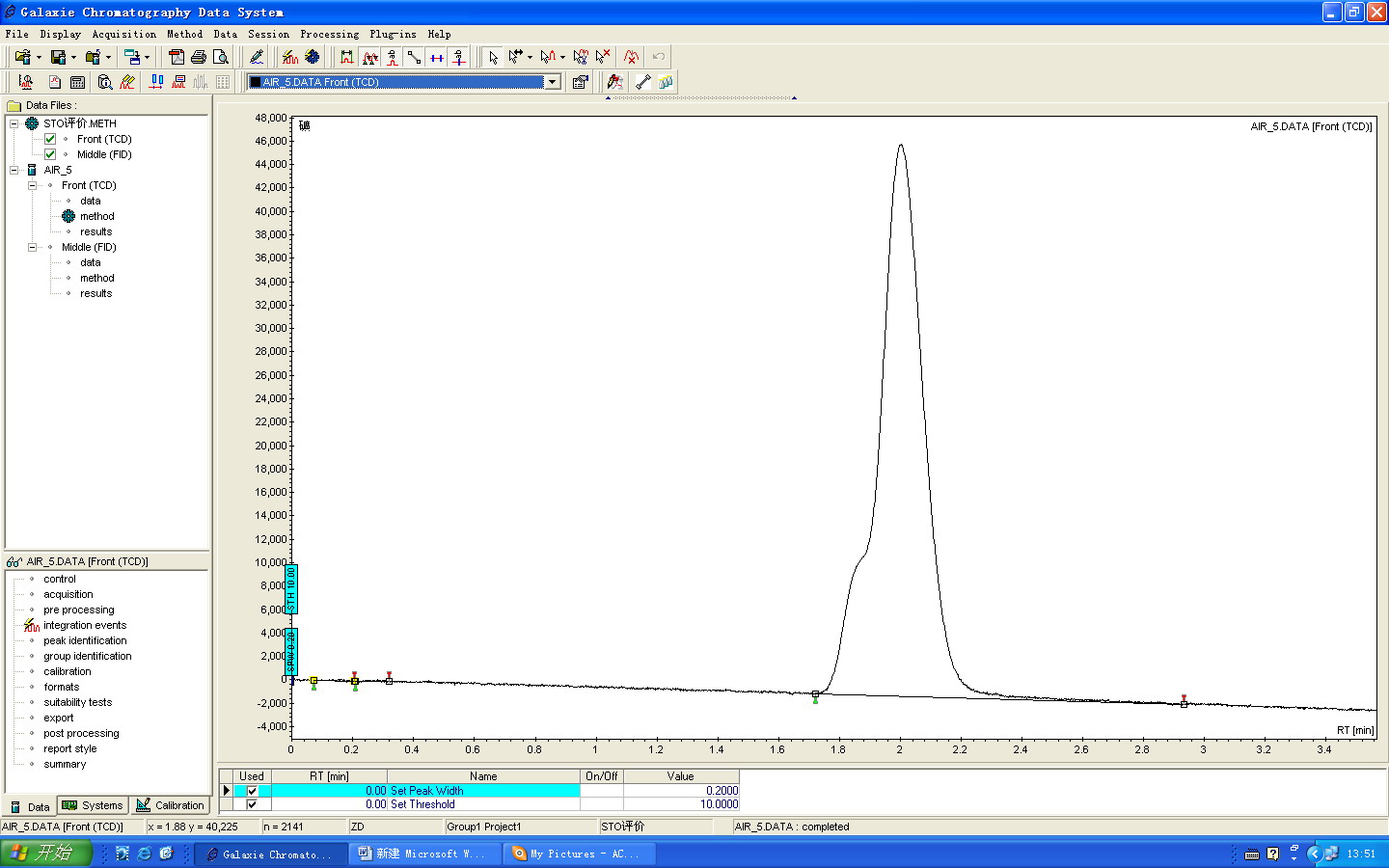
Task: Click the Print icon in the toolbar
Action: (199, 57)
